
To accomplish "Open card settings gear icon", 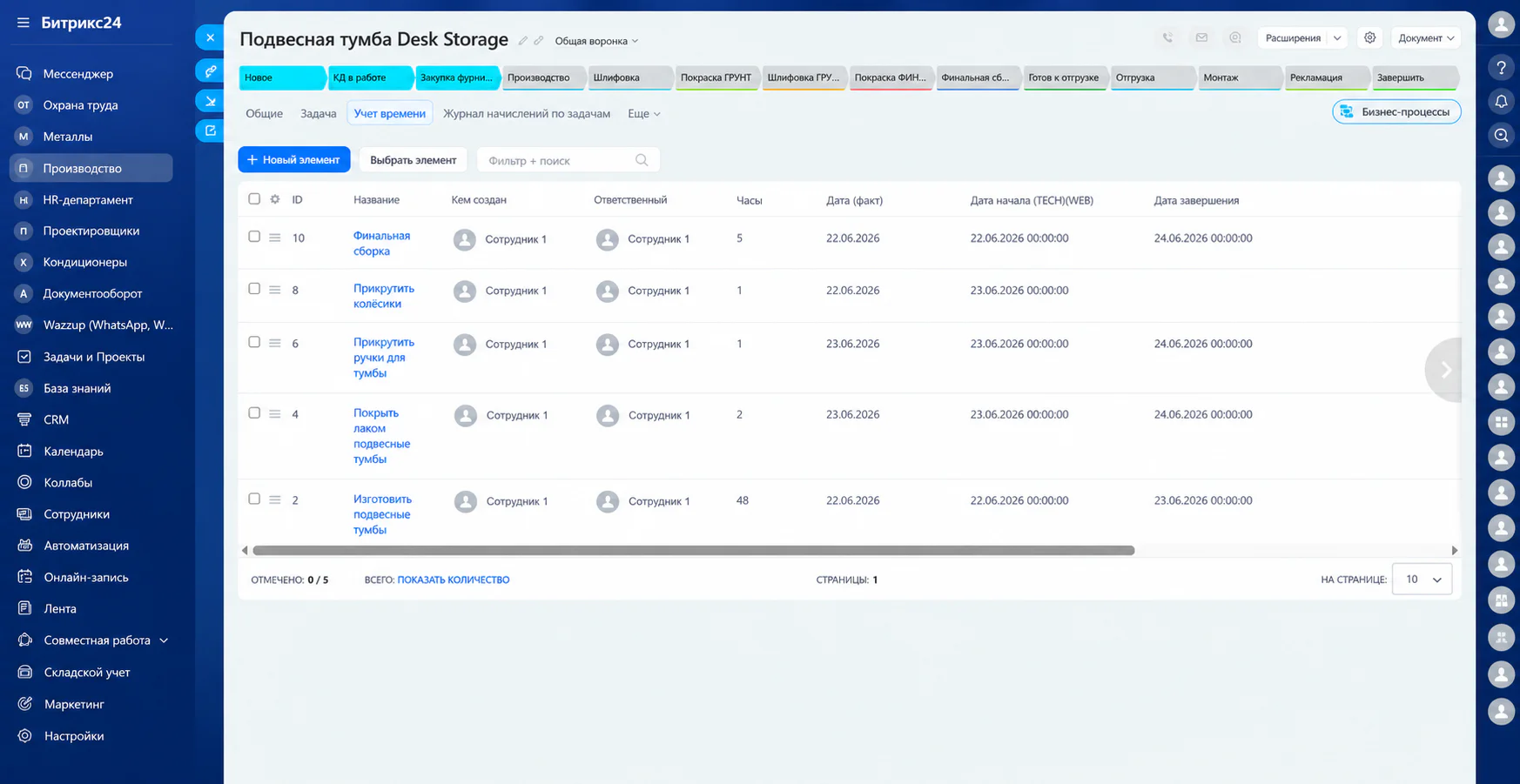I will [1369, 38].
